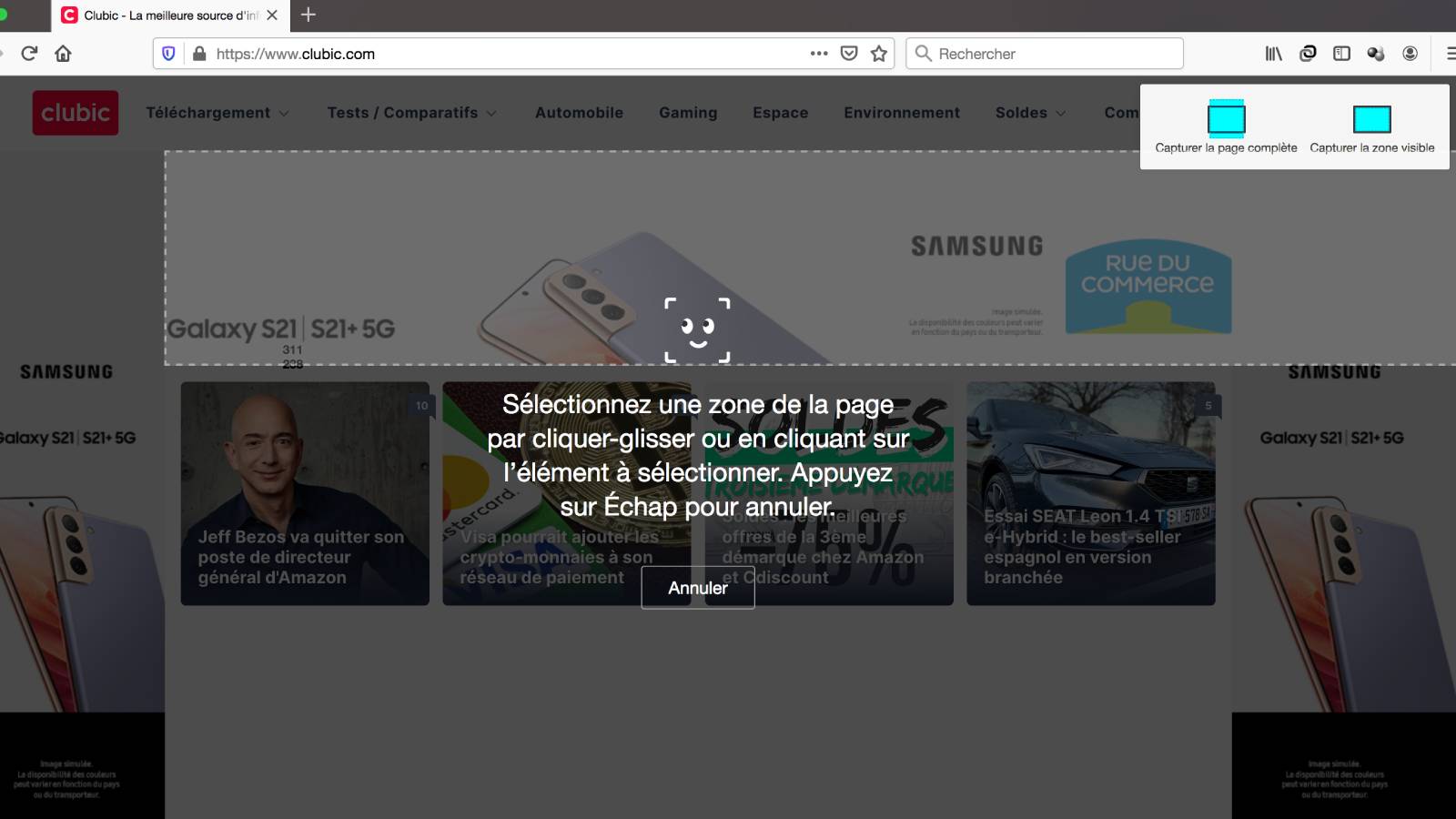Viewport: 1456px width, 819px height.
Task: Open a new tab with plus button
Action: pos(308,15)
